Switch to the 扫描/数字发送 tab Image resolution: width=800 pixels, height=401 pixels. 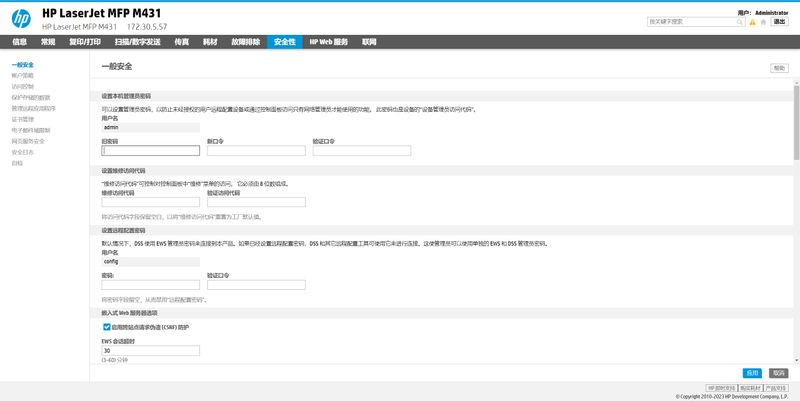click(x=140, y=42)
